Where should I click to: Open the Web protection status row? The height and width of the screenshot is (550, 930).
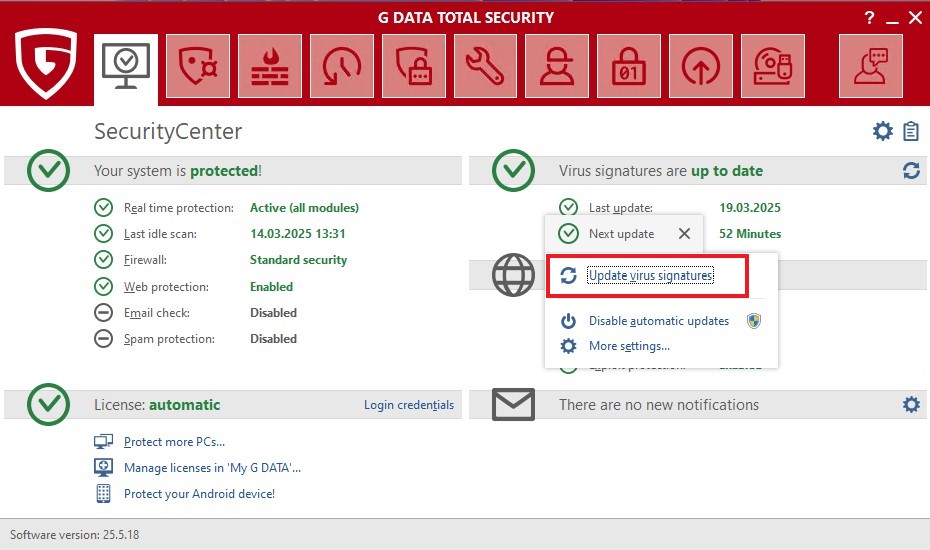(193, 287)
